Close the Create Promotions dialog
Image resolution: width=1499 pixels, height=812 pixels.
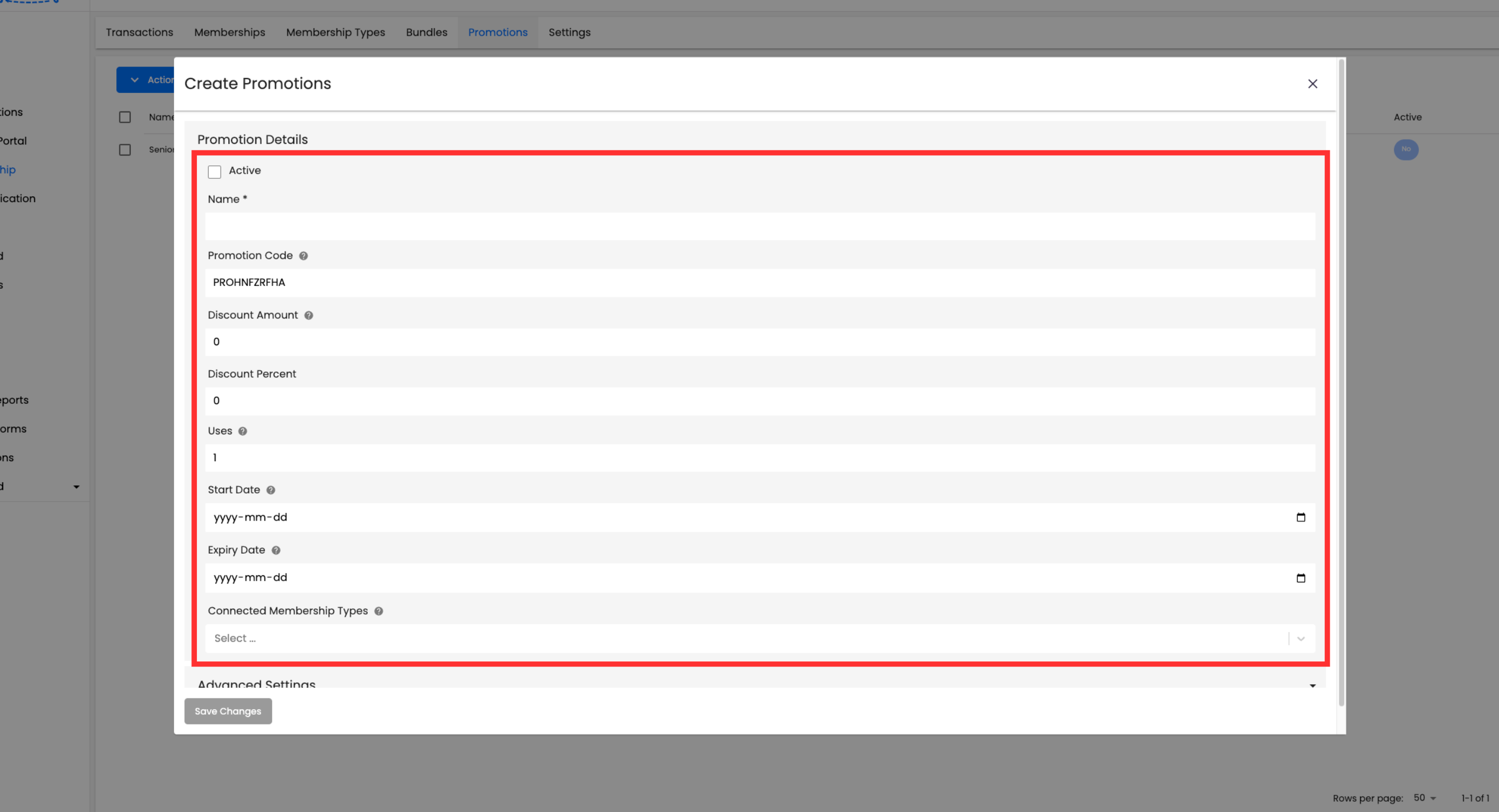point(1312,84)
